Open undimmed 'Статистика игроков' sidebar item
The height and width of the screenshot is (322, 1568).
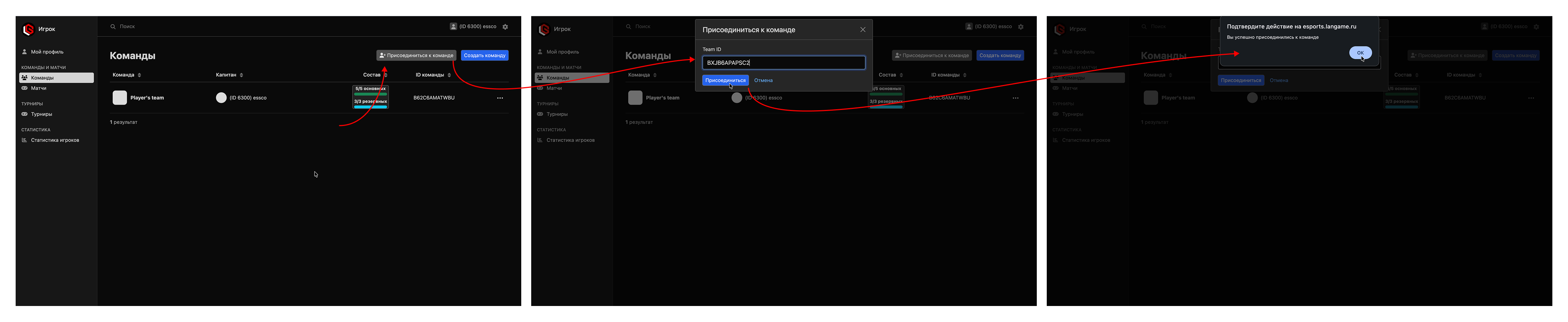click(55, 141)
